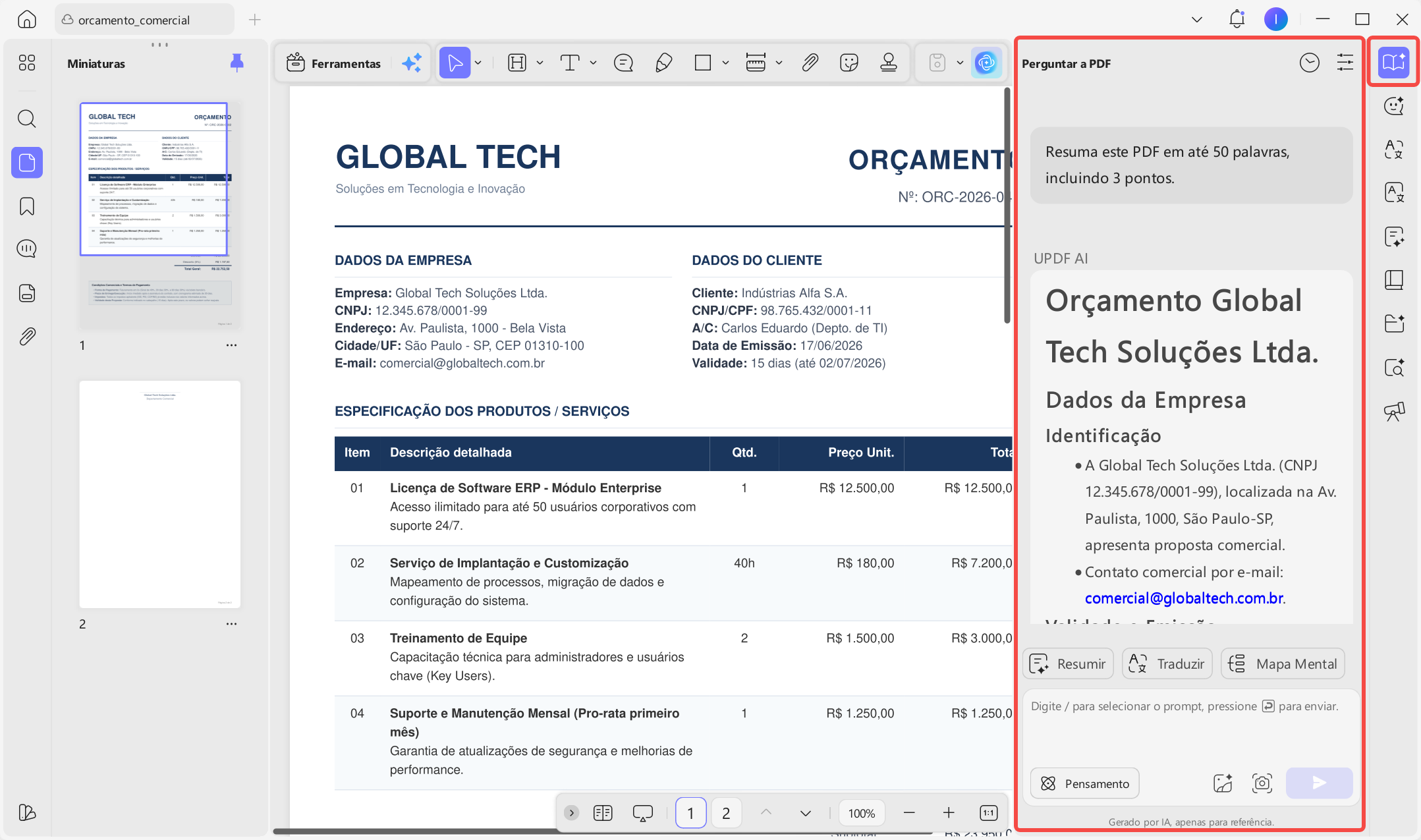
Task: Click the attach file paperclip tool in toolbar
Action: (810, 63)
